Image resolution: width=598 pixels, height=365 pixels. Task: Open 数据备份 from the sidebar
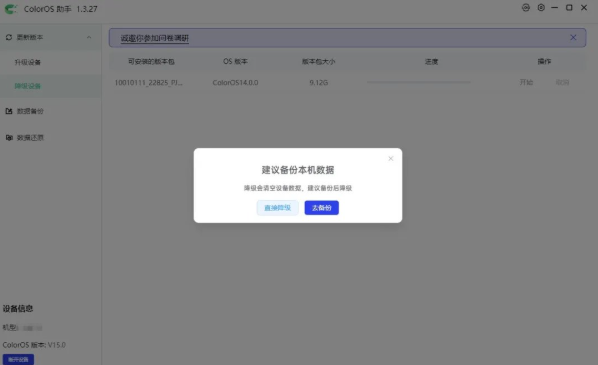[x=30, y=111]
